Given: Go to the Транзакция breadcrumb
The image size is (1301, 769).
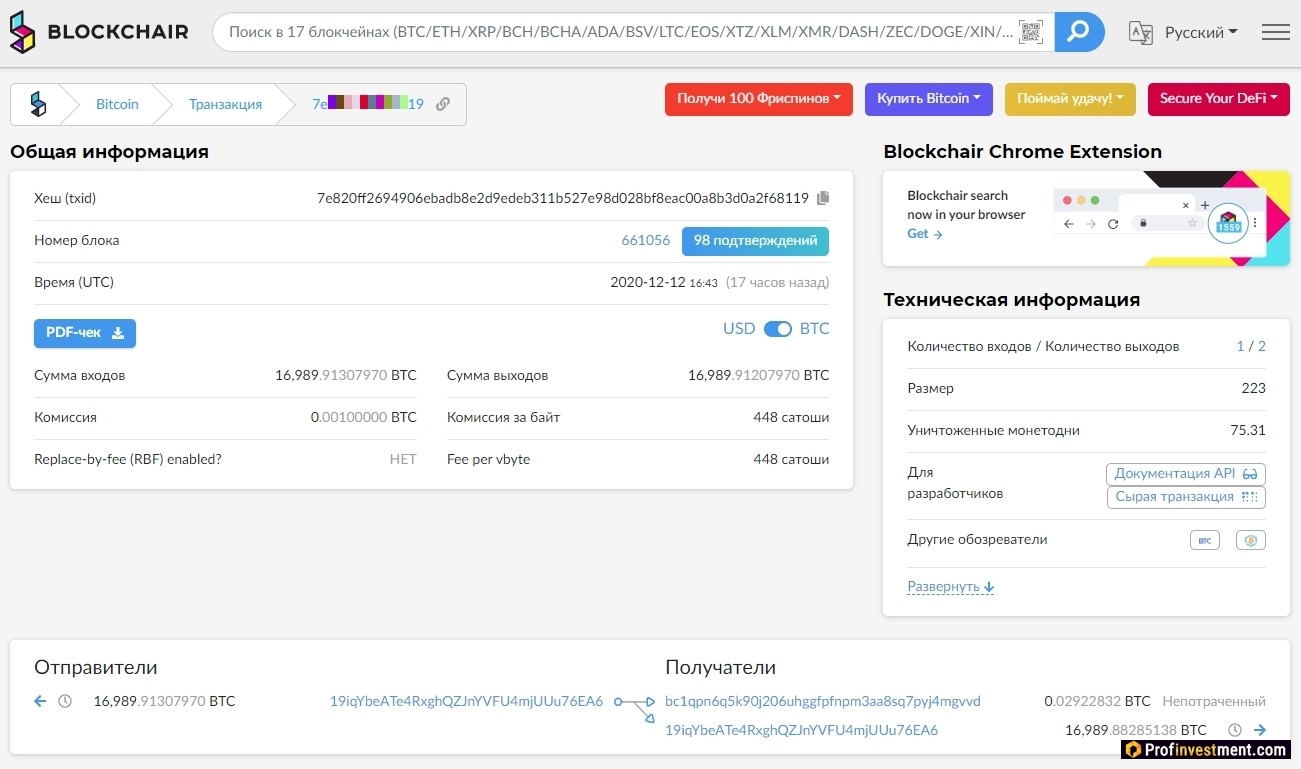Looking at the screenshot, I should (x=225, y=104).
